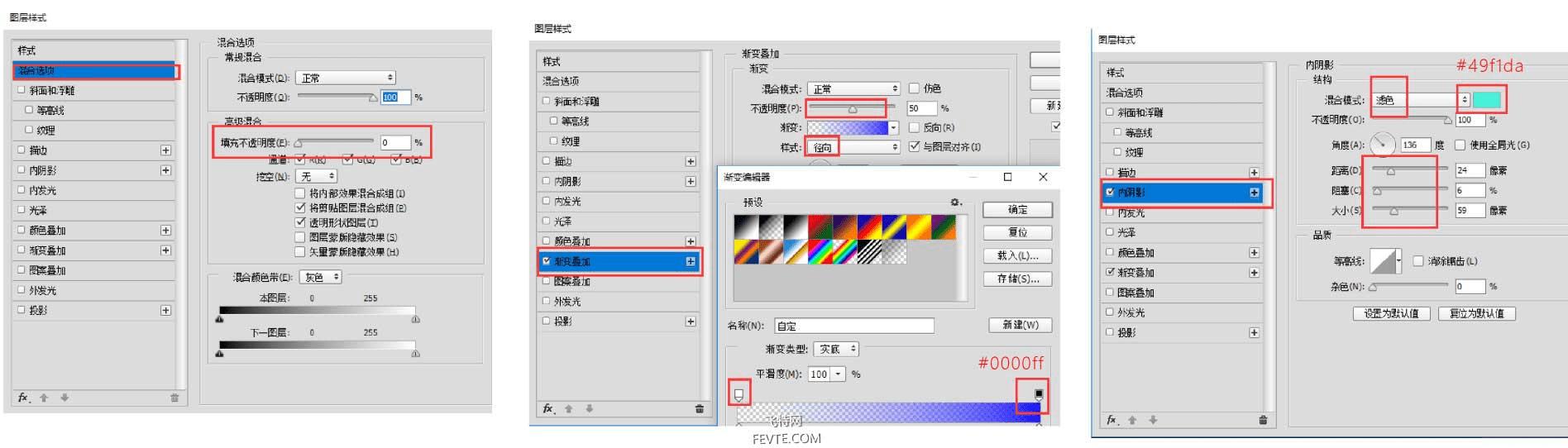This screenshot has width=1568, height=448.
Task: Open the 挖空 dropdown
Action: 317,177
